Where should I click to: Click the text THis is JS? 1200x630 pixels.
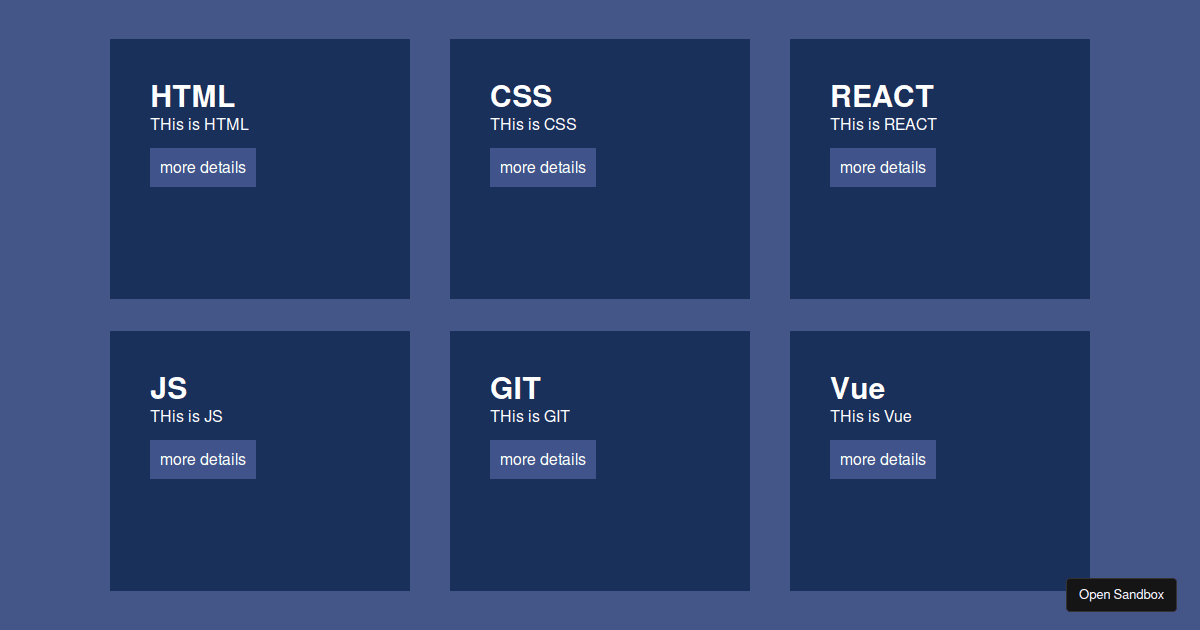(185, 416)
